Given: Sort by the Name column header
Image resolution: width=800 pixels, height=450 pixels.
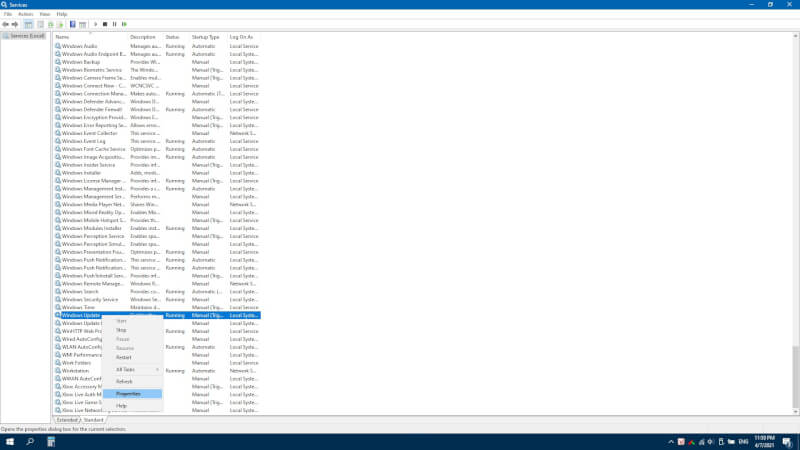Looking at the screenshot, I should [90, 37].
